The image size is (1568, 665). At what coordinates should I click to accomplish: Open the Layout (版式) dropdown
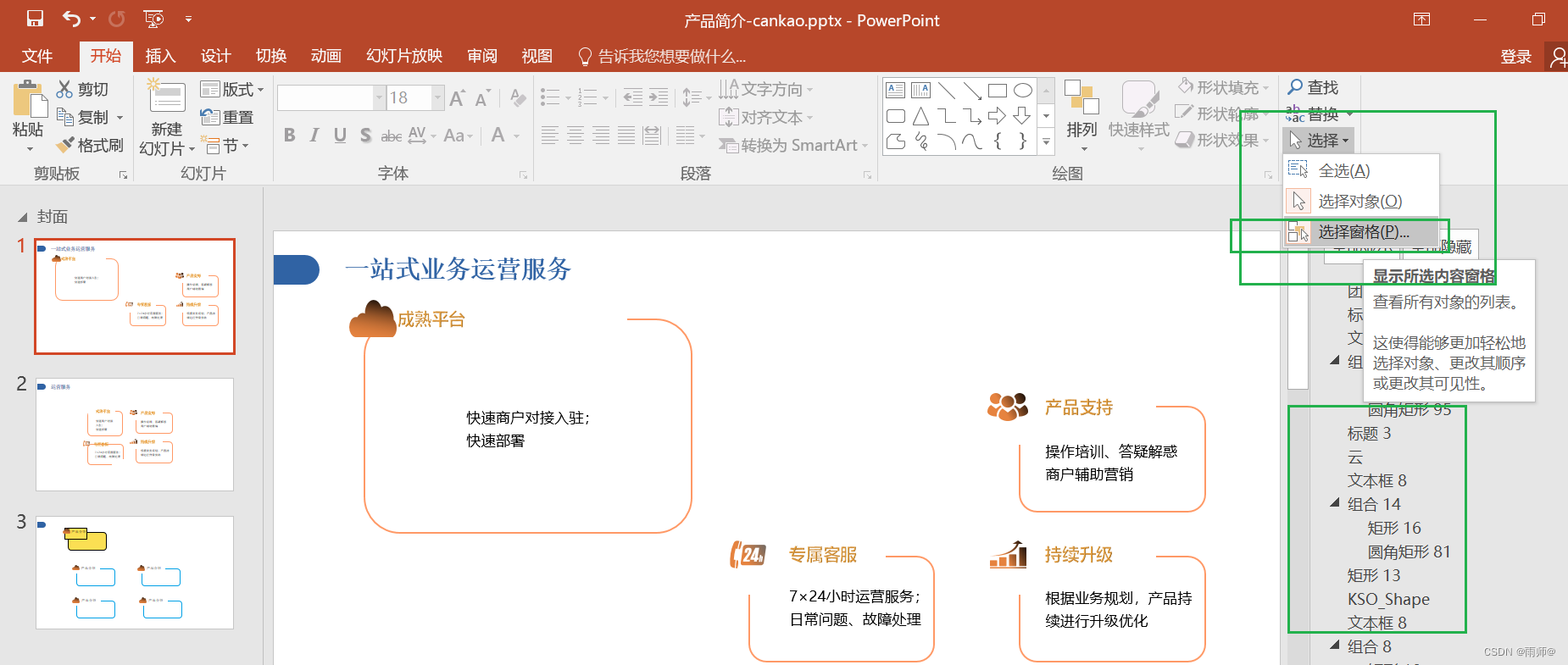point(232,89)
